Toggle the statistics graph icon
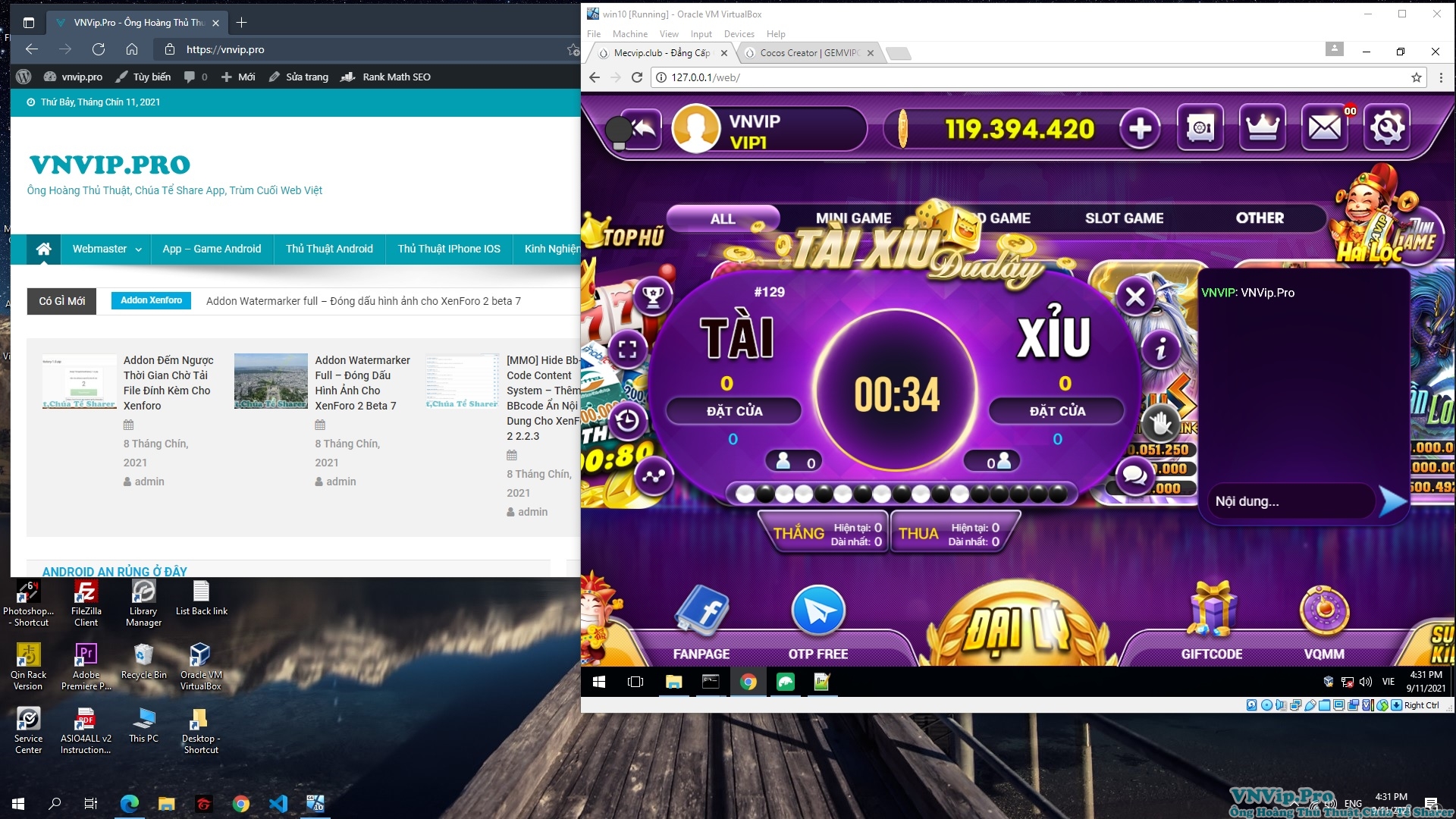Screen dimensions: 1456x819 (653, 475)
